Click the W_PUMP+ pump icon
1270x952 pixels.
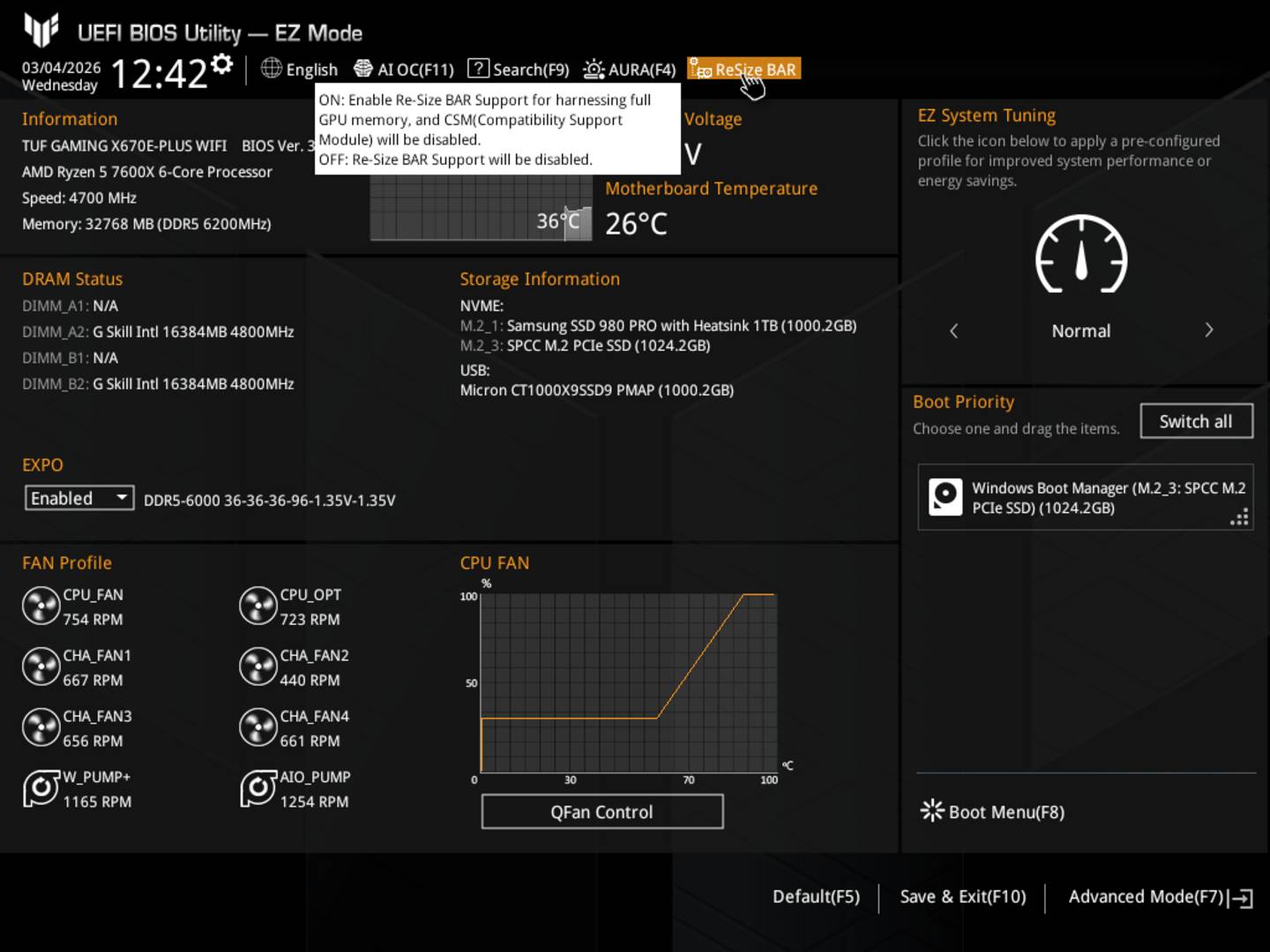[x=41, y=789]
